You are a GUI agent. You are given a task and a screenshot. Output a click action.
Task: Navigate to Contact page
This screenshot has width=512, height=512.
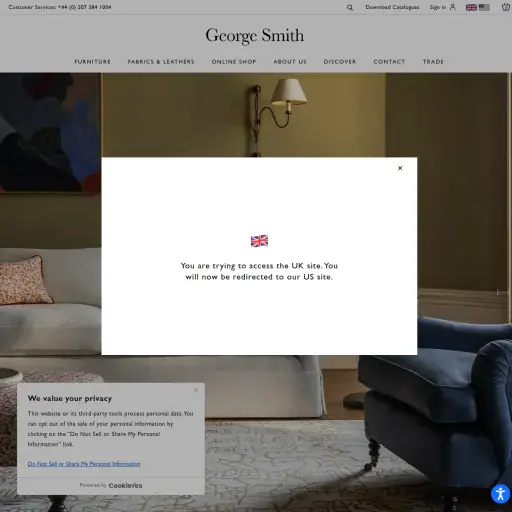point(389,62)
